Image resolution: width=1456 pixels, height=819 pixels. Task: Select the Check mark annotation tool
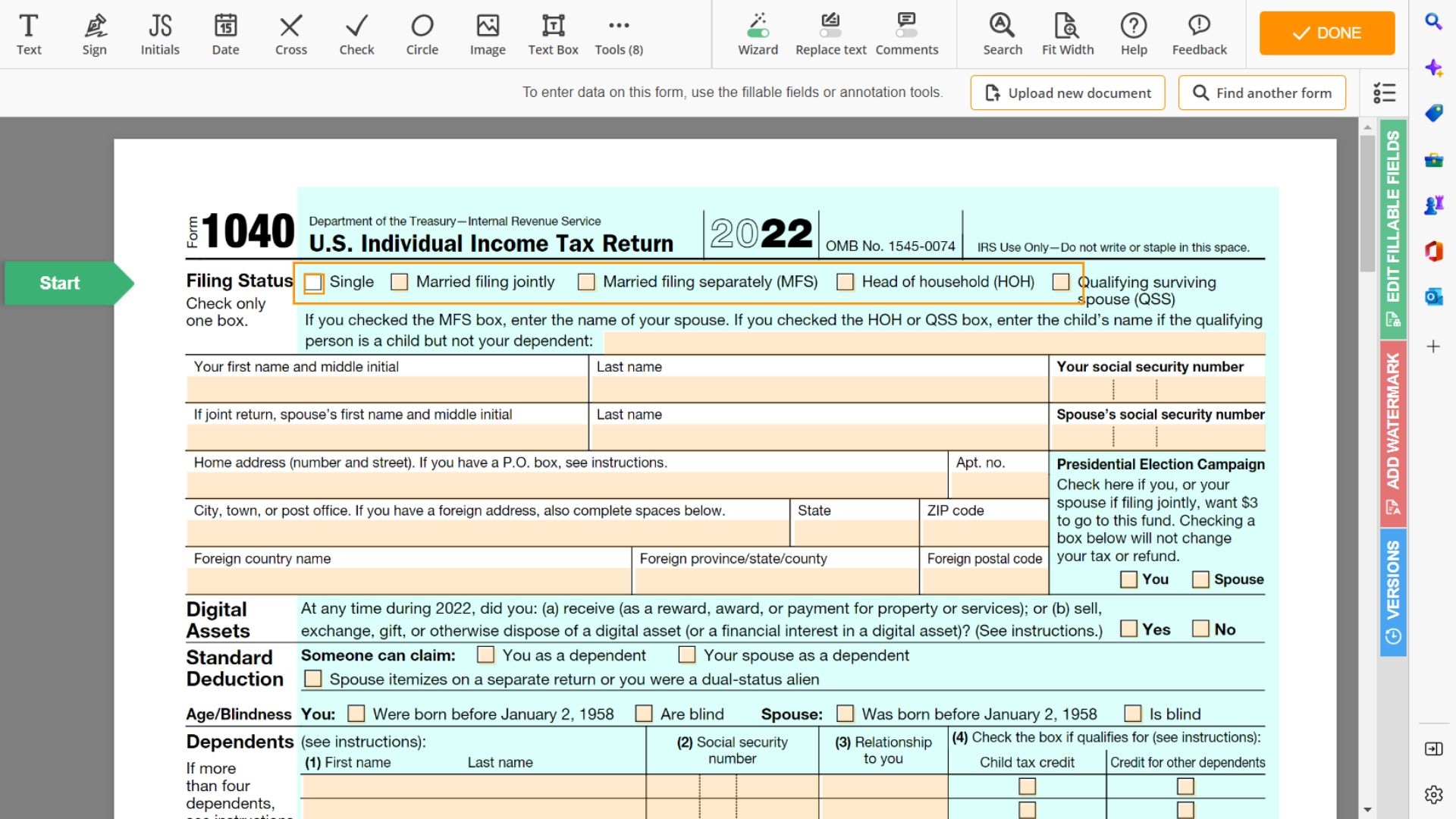click(x=356, y=33)
